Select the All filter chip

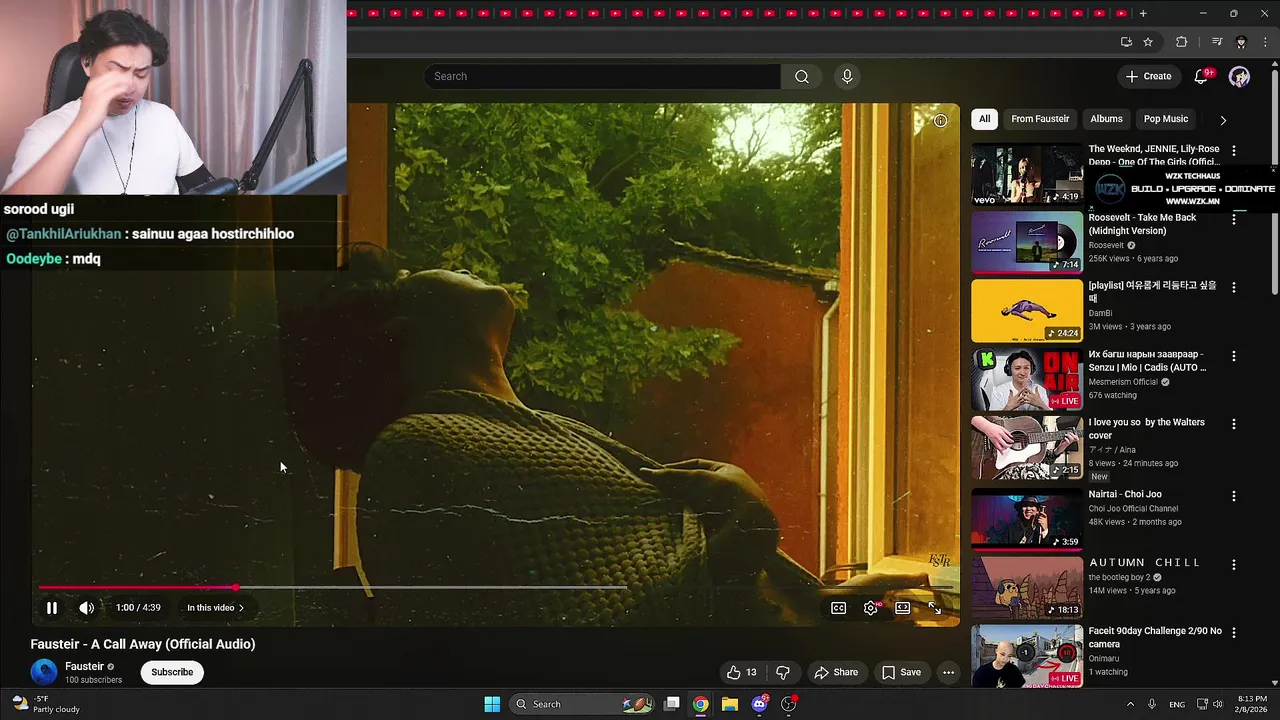984,119
